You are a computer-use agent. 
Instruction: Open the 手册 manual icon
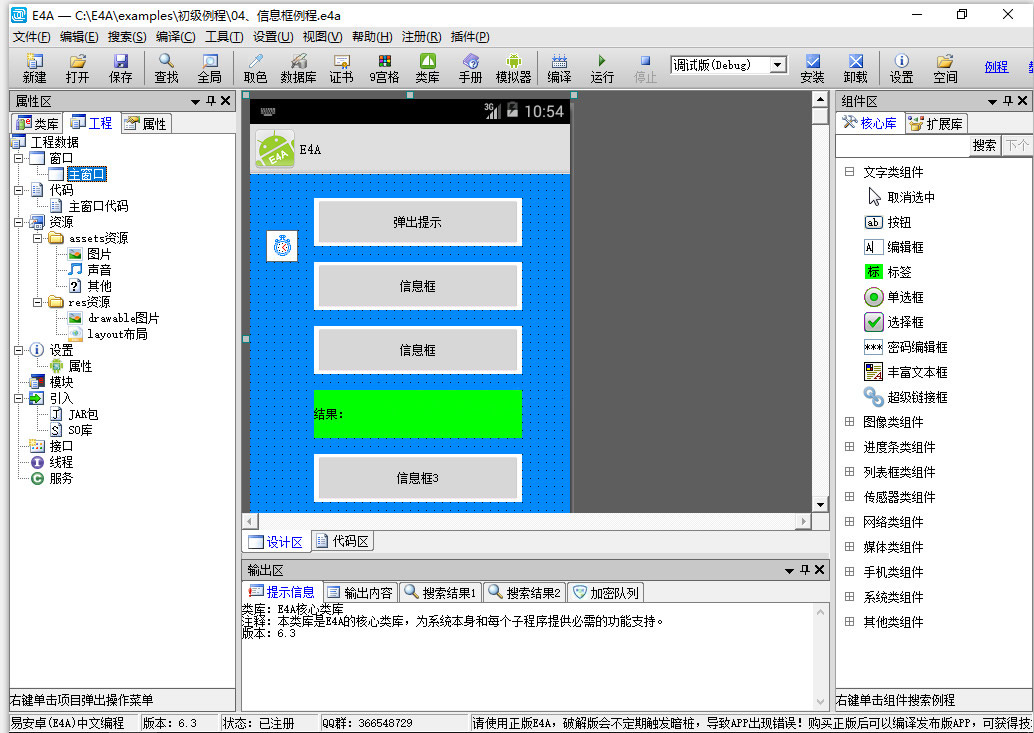tap(470, 68)
